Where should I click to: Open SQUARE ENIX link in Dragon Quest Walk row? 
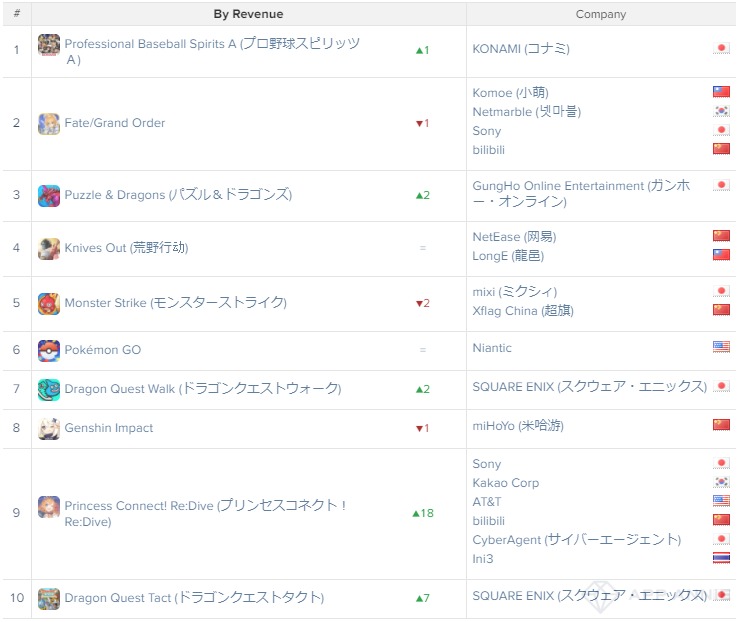pos(590,387)
